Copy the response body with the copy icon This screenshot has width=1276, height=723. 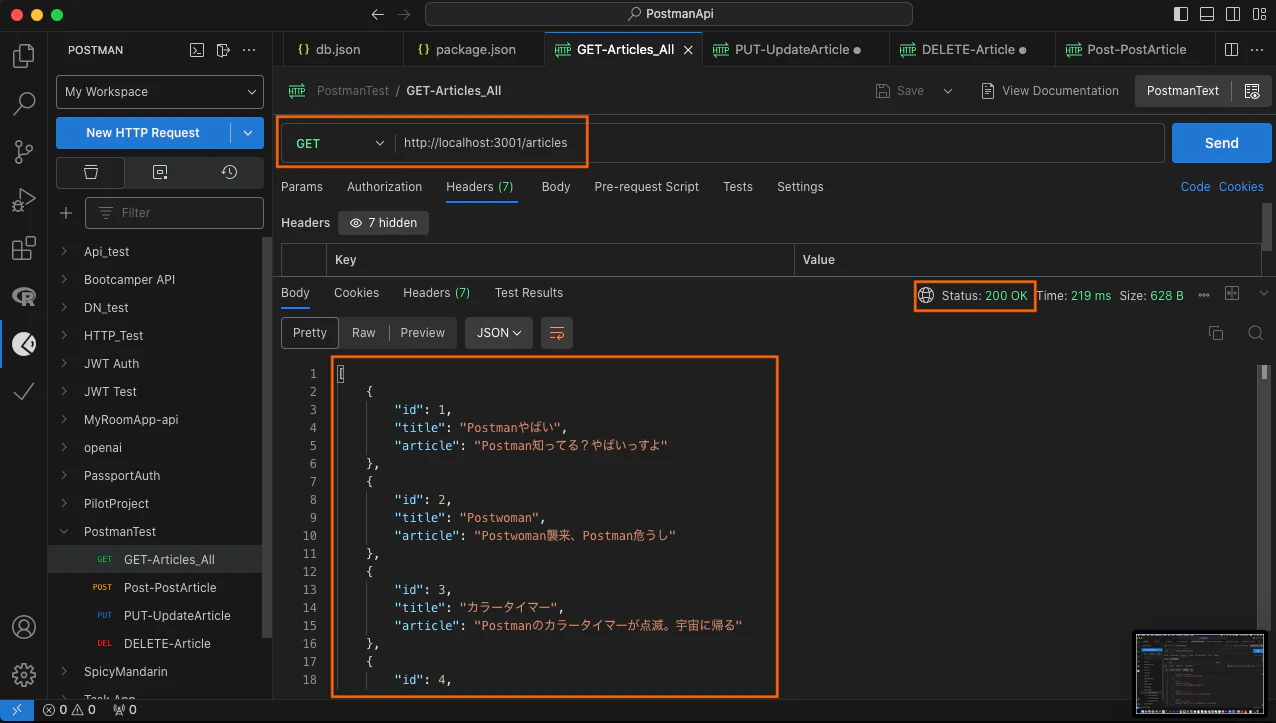pos(1216,333)
